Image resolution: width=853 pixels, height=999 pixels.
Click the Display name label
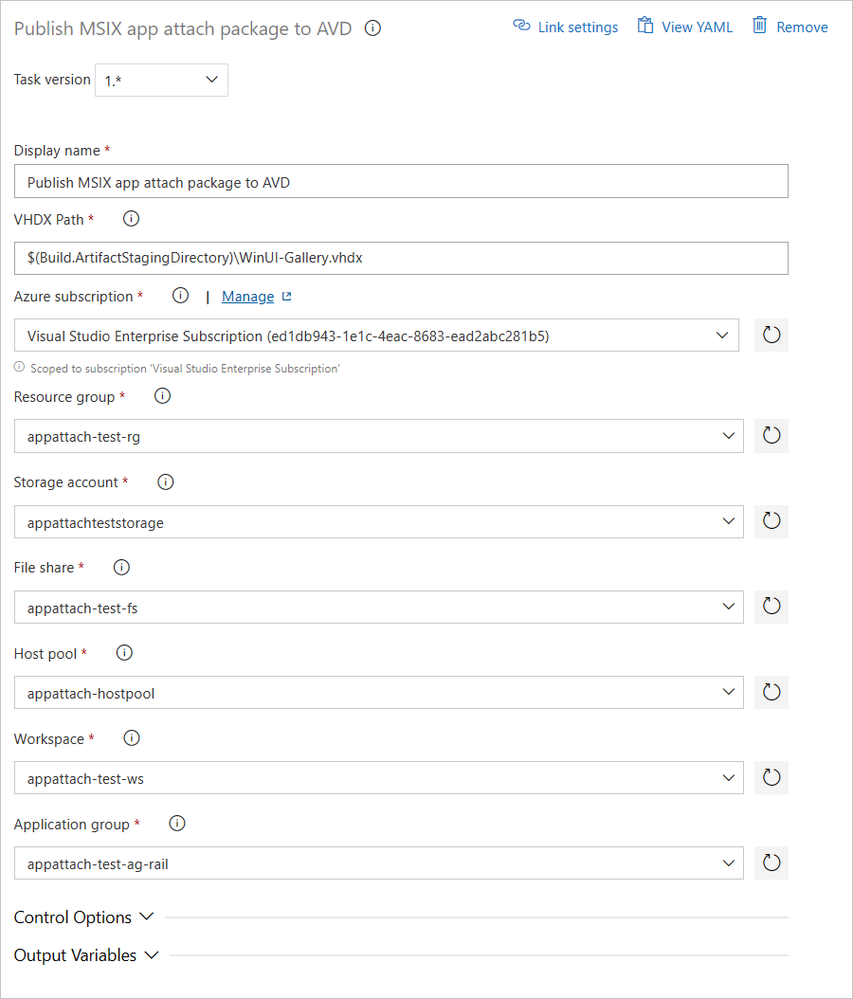click(x=57, y=150)
